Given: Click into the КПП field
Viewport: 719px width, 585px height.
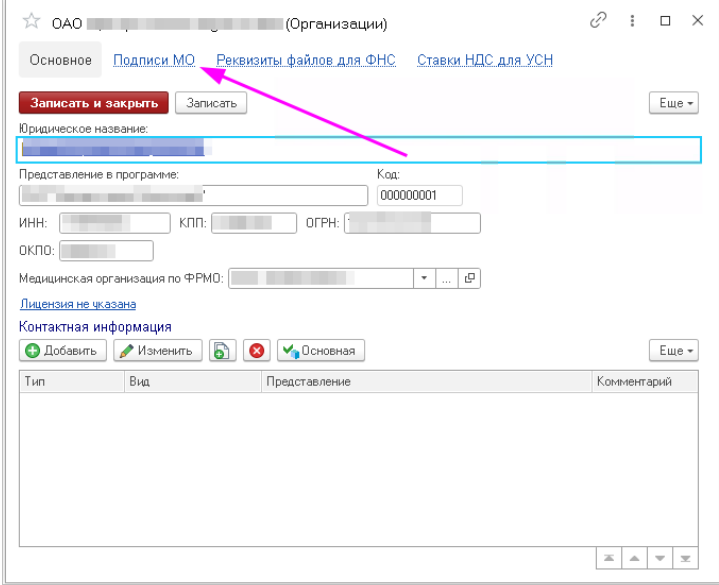Looking at the screenshot, I should coord(254,223).
